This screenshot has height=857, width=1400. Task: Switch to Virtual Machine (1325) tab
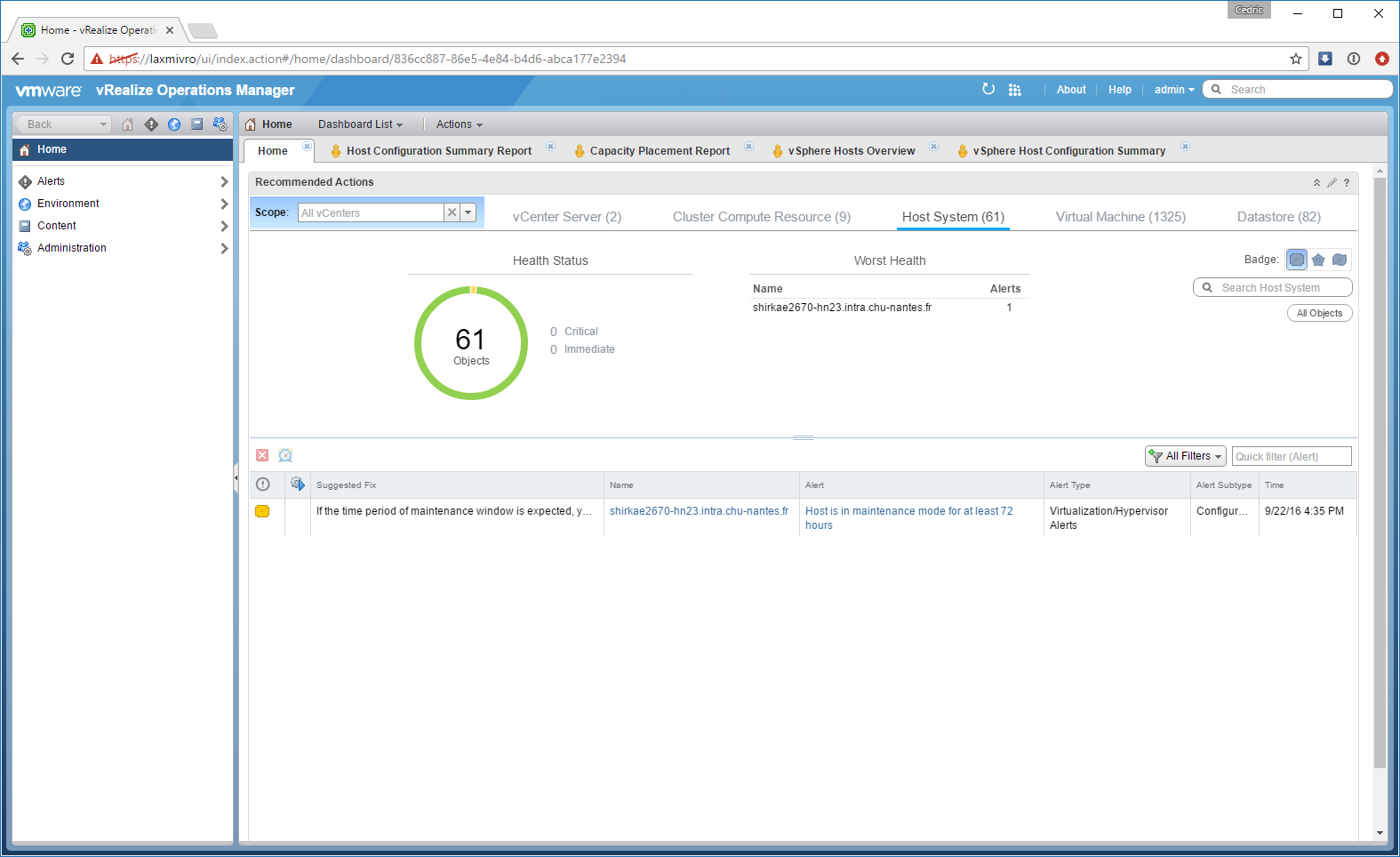1120,217
